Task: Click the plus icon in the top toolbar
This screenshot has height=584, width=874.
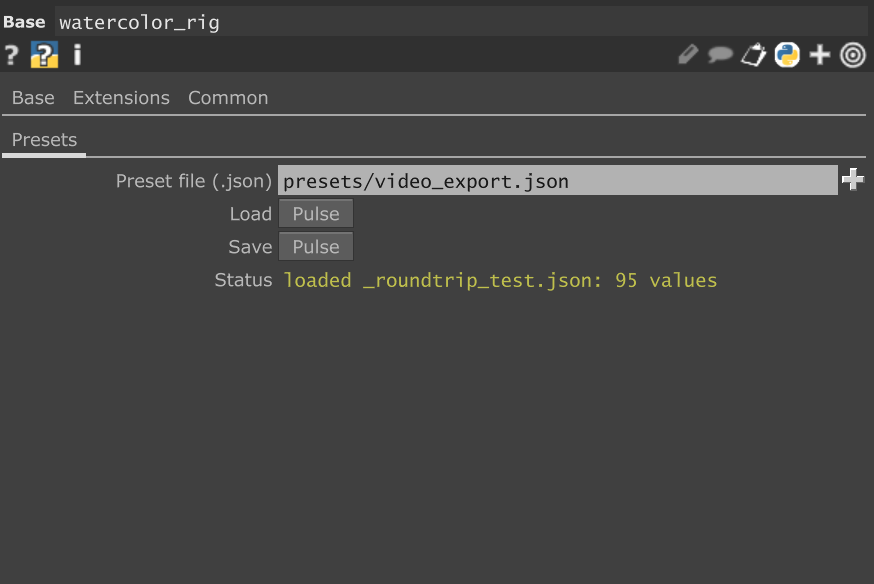Action: [820, 55]
